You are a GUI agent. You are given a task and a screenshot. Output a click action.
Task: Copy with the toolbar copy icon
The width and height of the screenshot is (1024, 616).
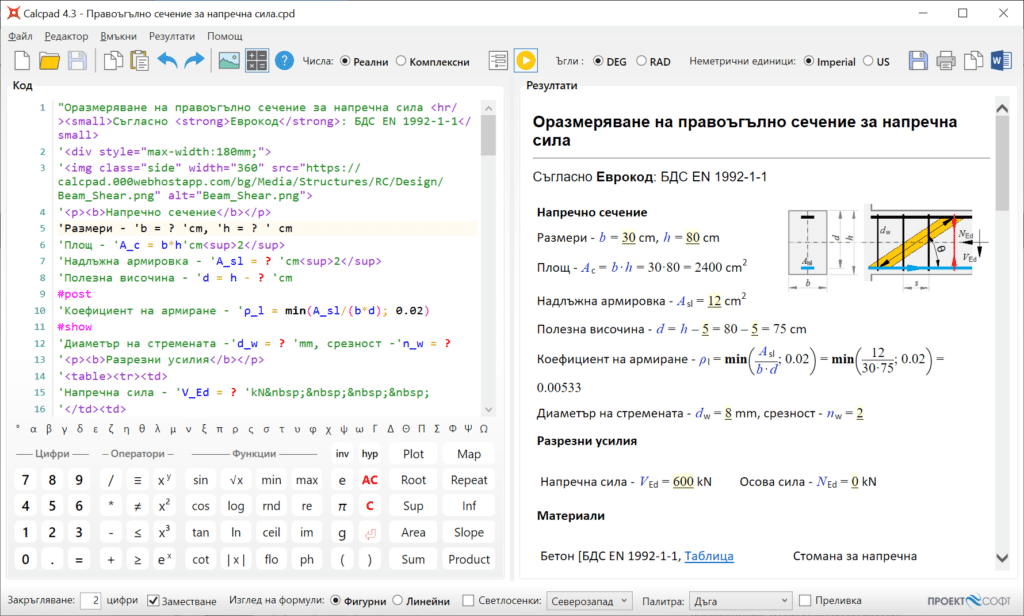(x=113, y=61)
